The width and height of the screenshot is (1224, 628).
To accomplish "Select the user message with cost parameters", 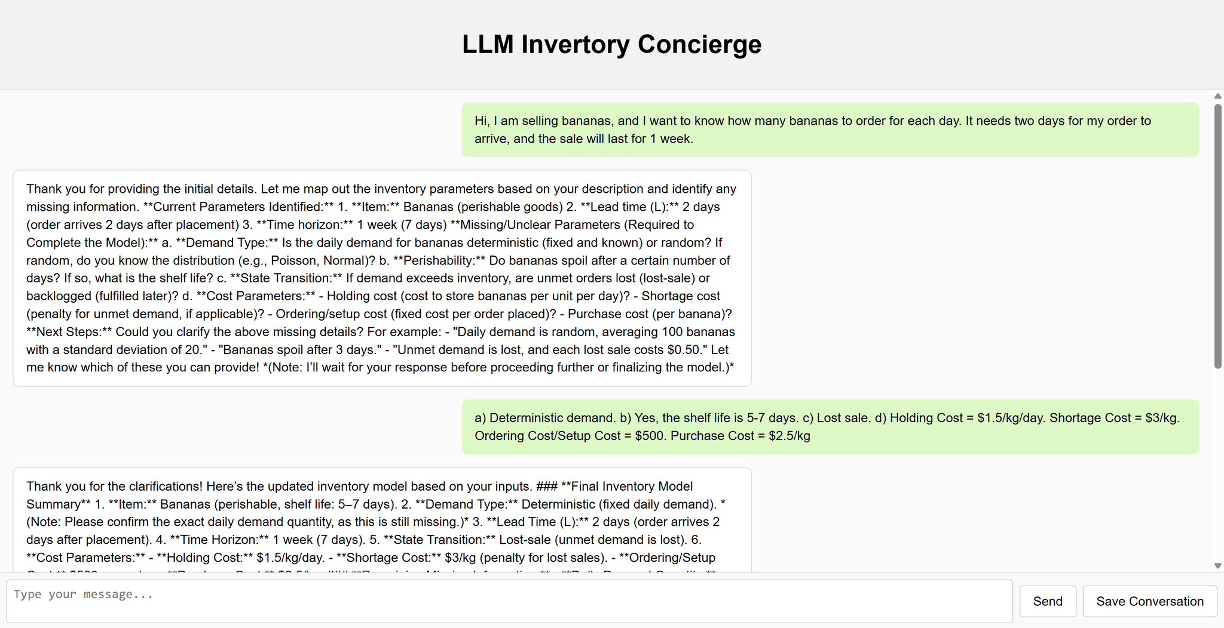I will tap(830, 426).
